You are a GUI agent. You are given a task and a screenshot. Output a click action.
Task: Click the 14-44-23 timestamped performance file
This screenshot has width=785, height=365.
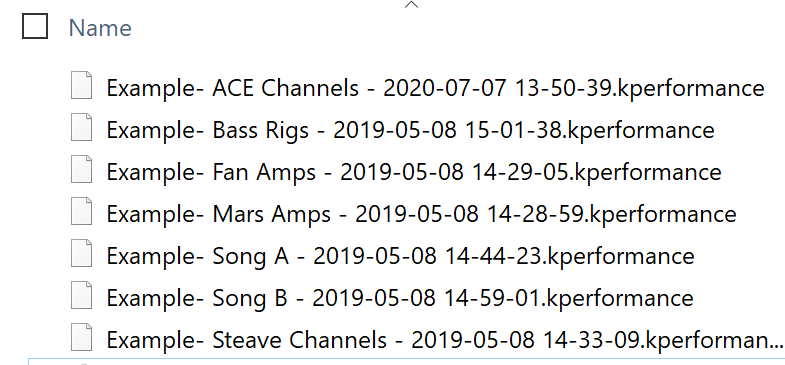click(401, 257)
